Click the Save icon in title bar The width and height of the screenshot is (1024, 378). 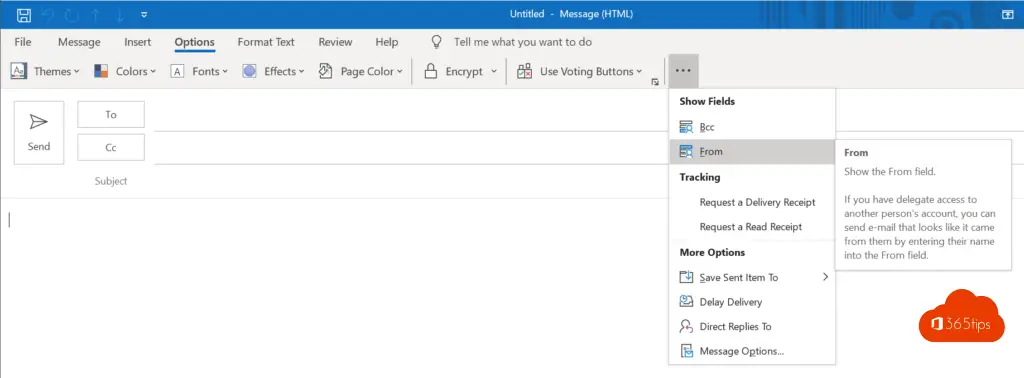pos(24,14)
